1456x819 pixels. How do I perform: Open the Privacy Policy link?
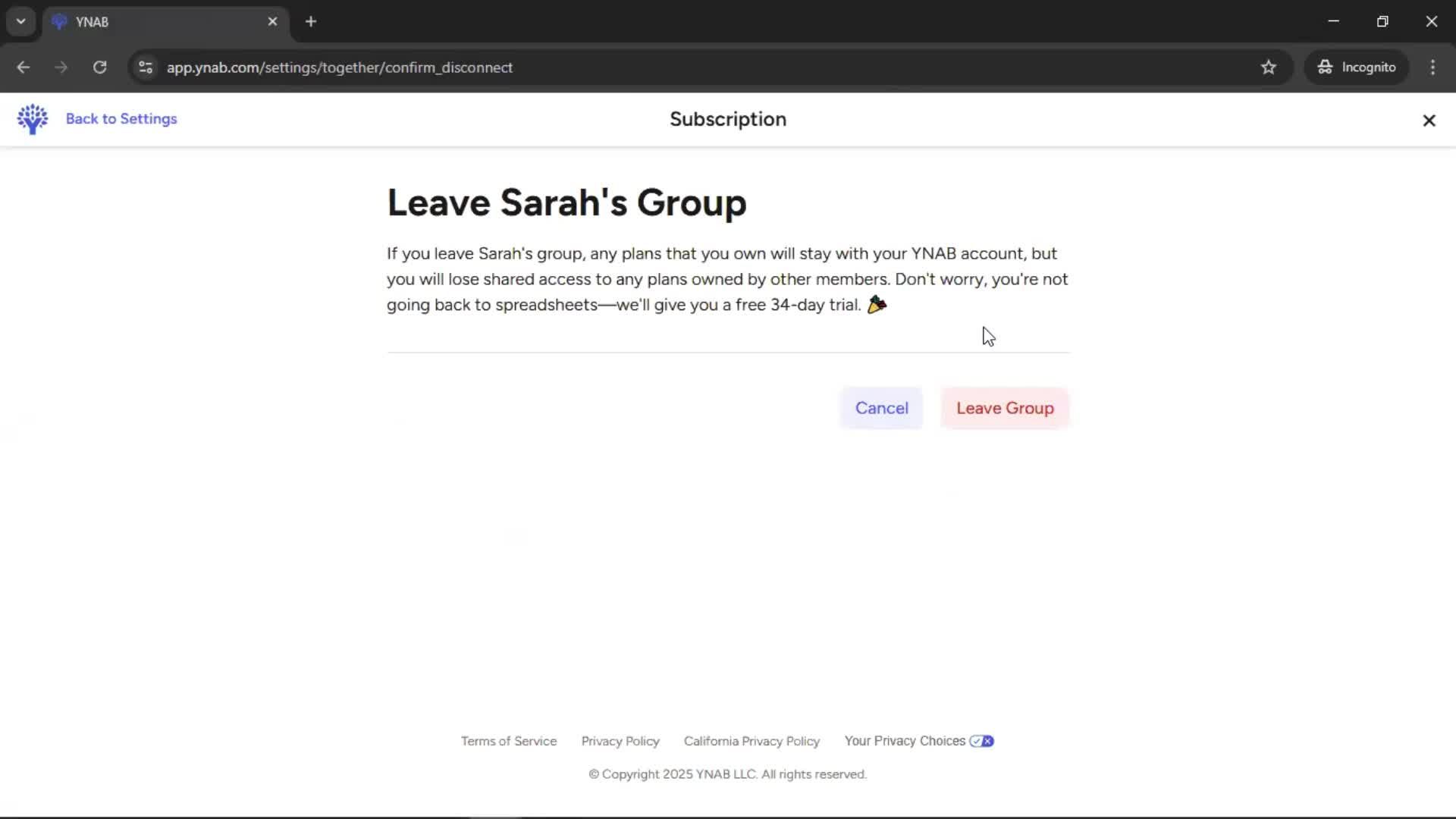[620, 741]
